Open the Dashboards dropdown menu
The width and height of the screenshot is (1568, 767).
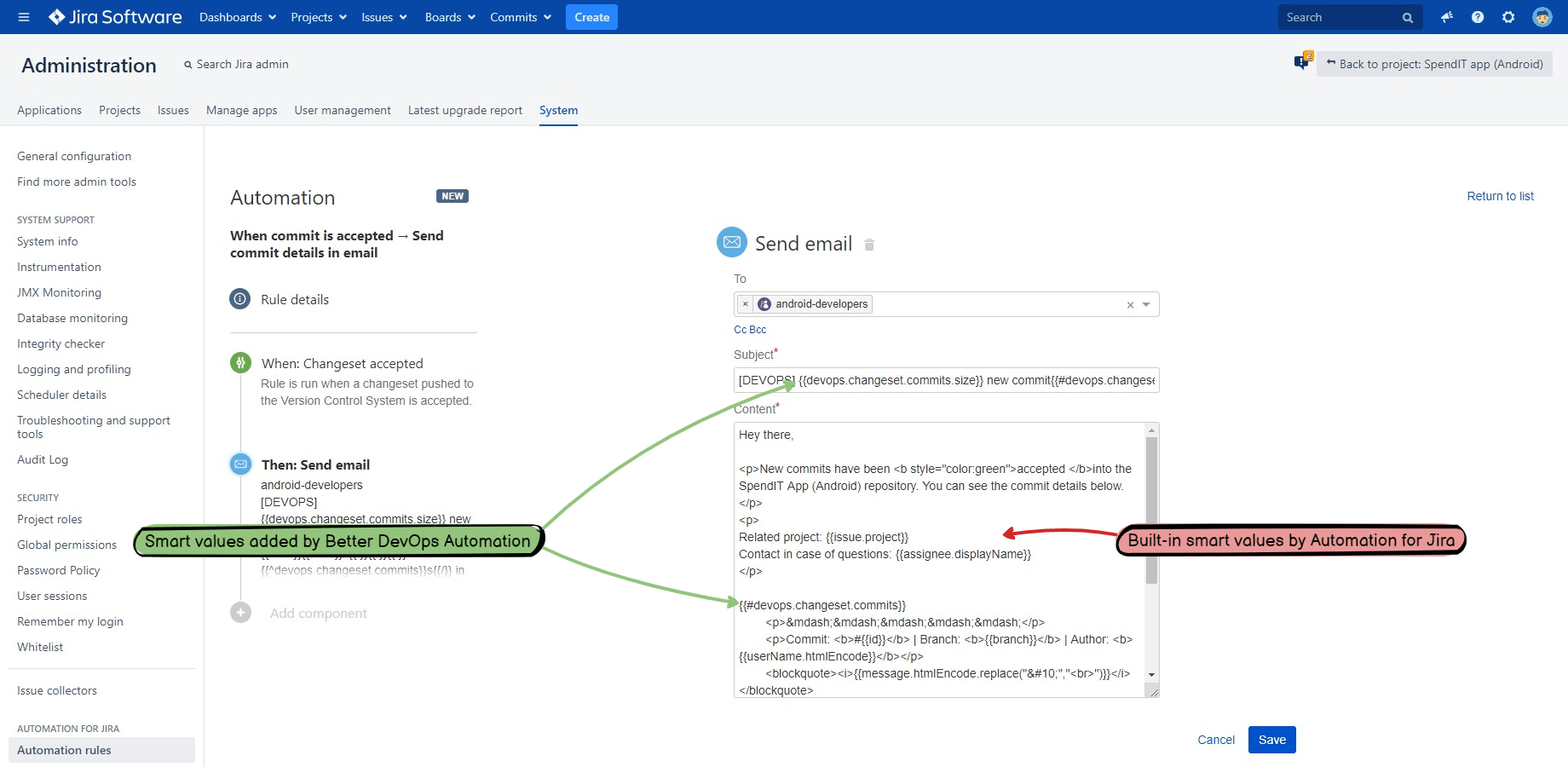point(238,17)
